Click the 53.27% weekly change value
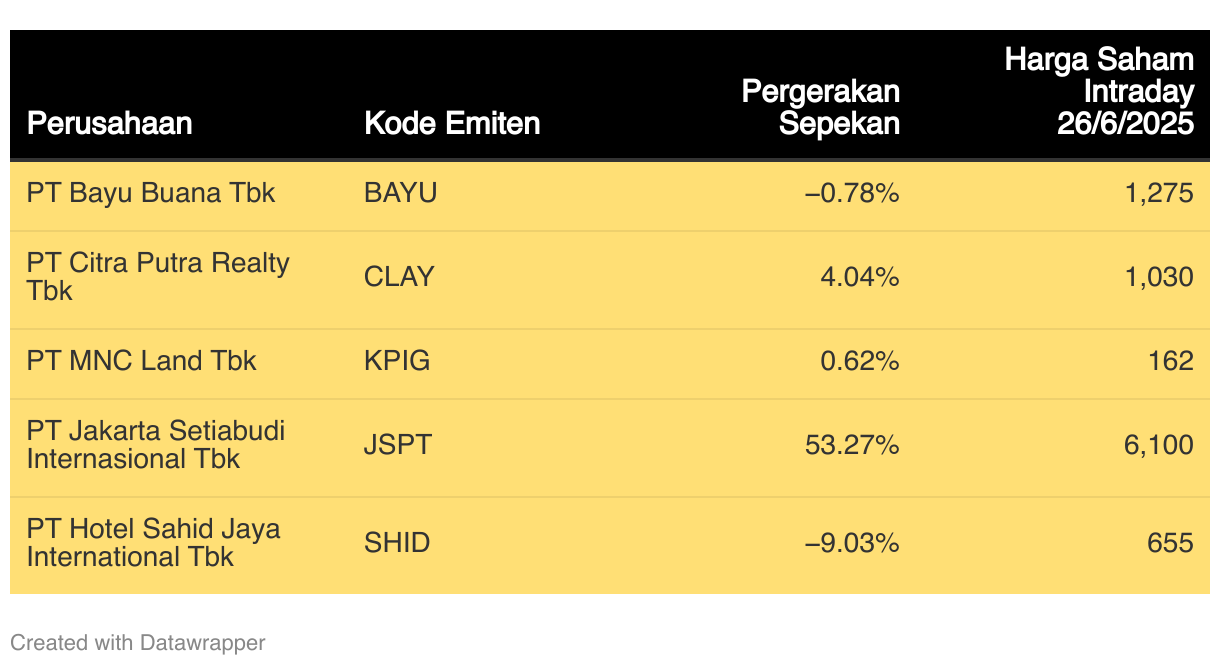The image size is (1220, 666). point(852,445)
